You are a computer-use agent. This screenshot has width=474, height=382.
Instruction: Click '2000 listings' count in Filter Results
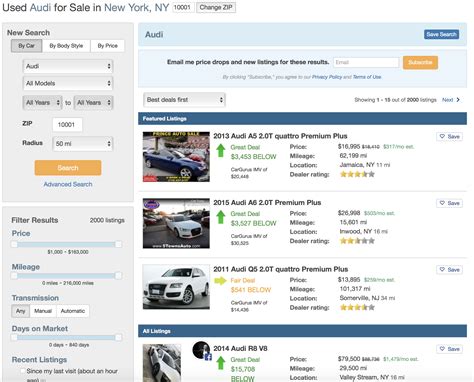click(x=107, y=220)
